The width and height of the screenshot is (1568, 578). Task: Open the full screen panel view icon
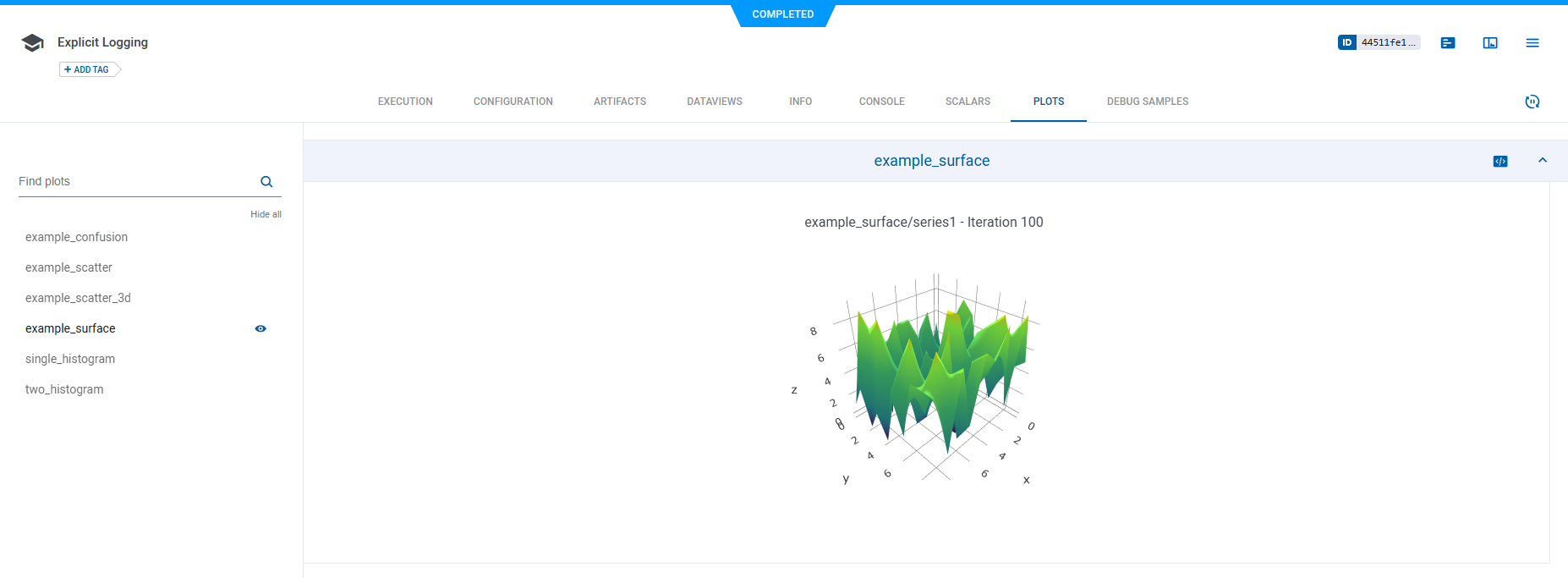point(1490,42)
